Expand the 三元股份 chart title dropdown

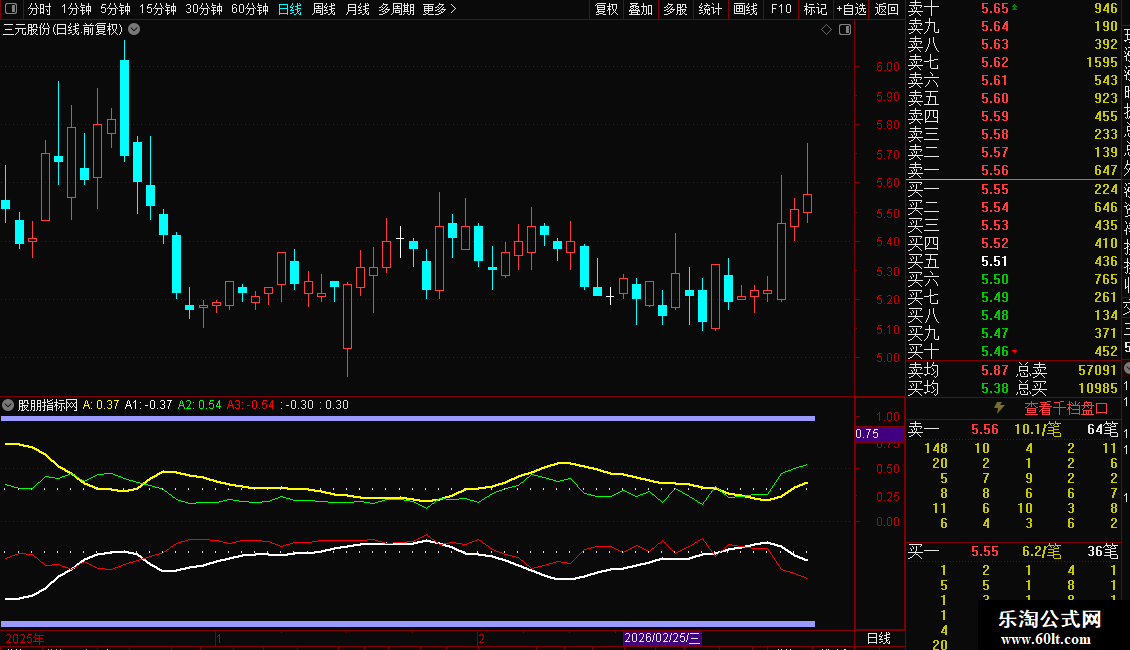click(135, 30)
